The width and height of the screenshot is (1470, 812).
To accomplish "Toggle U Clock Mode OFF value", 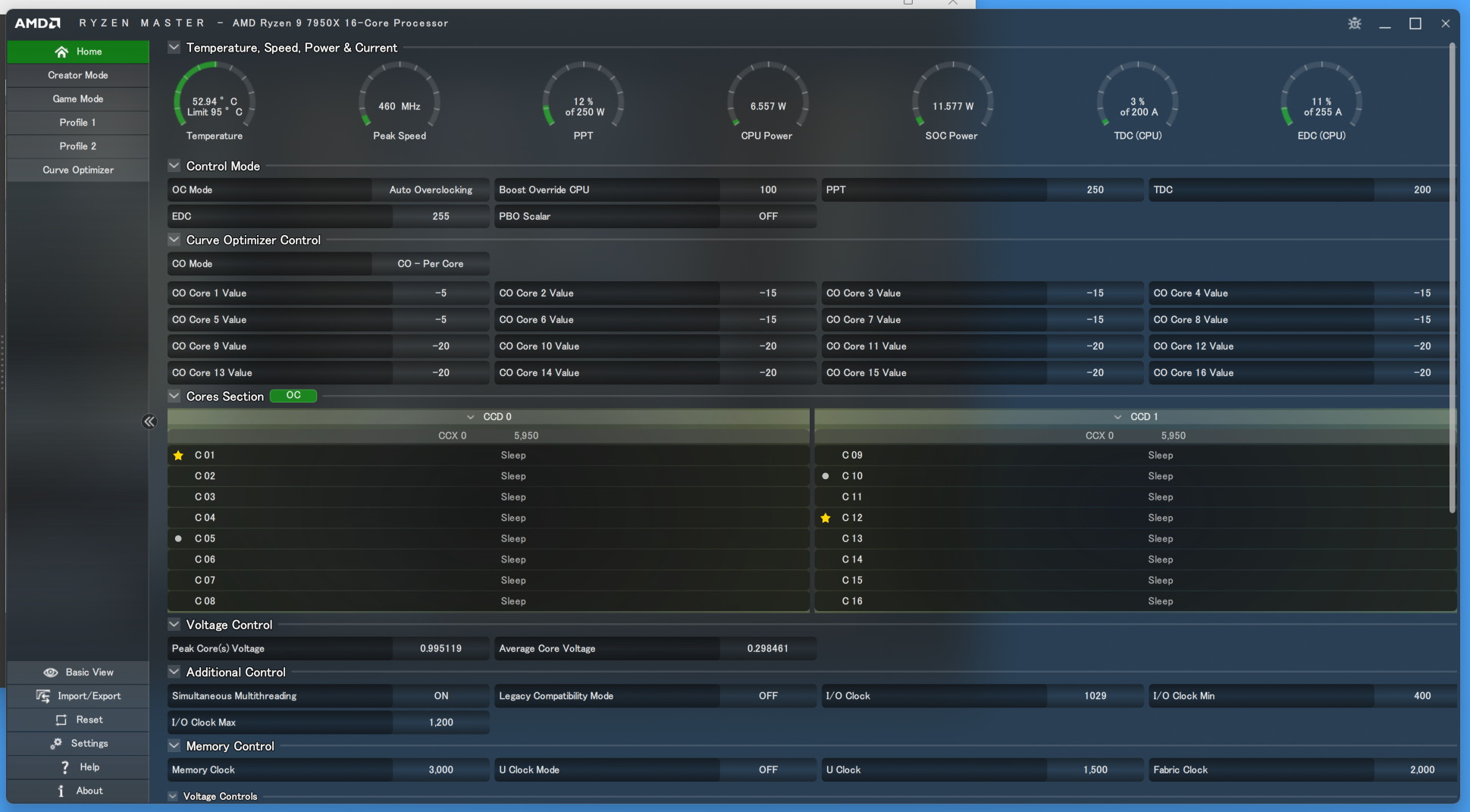I will tap(768, 770).
